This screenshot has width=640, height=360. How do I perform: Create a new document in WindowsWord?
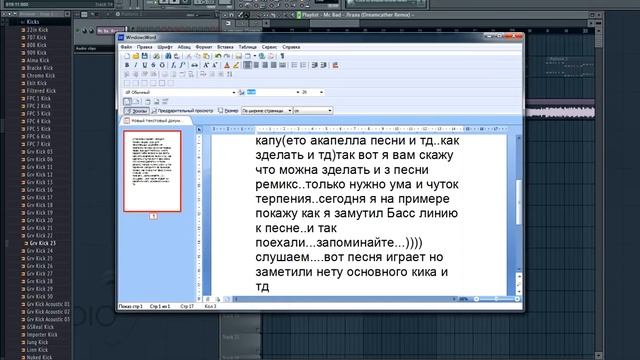[127, 56]
